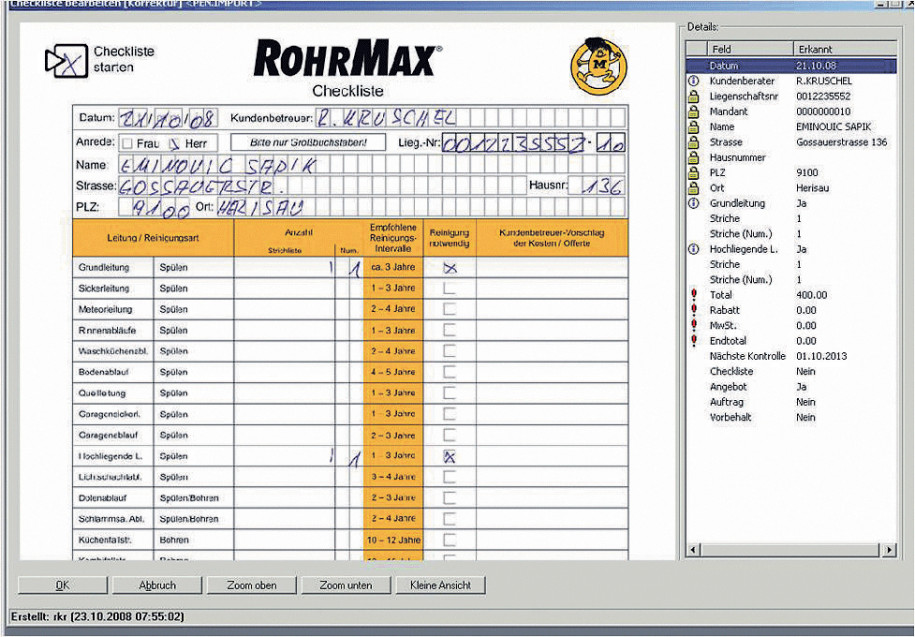Click the Details scrollbar left arrow

coord(693,550)
